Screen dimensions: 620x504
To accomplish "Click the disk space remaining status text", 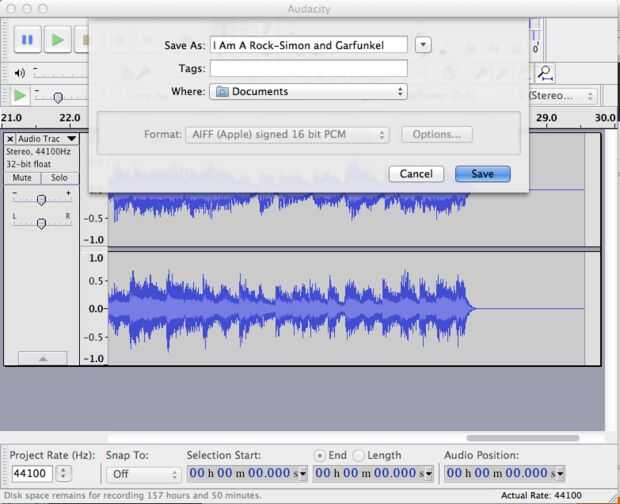I will point(133,495).
